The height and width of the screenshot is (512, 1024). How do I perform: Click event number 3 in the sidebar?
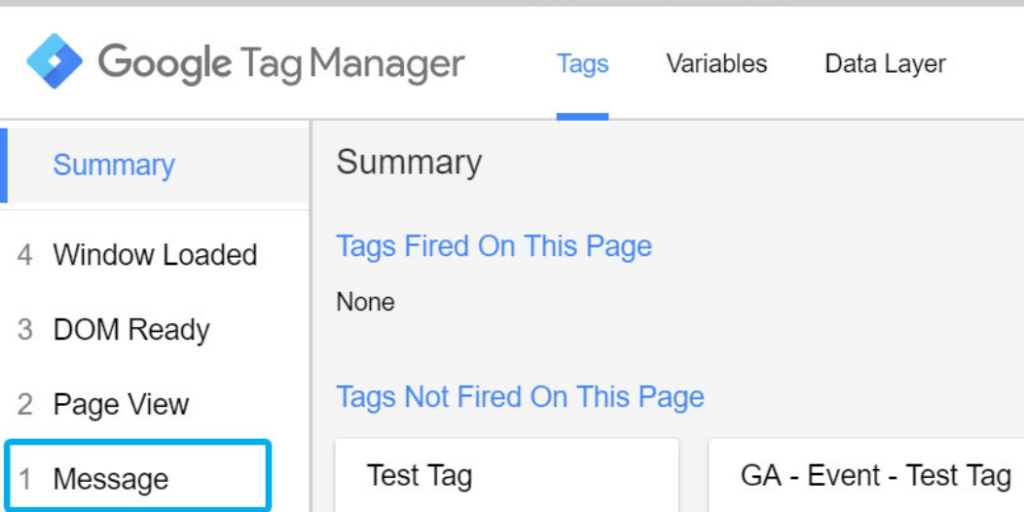point(25,330)
